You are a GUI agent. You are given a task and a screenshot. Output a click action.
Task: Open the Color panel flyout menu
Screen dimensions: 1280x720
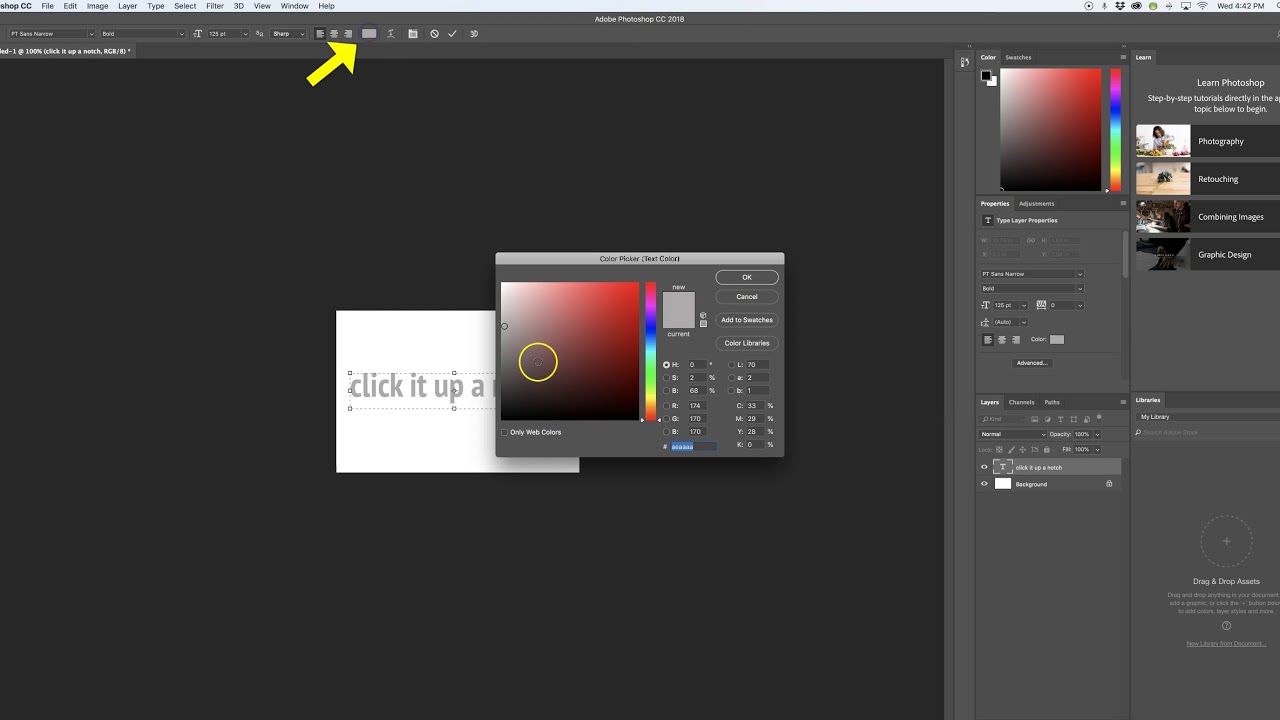1123,57
